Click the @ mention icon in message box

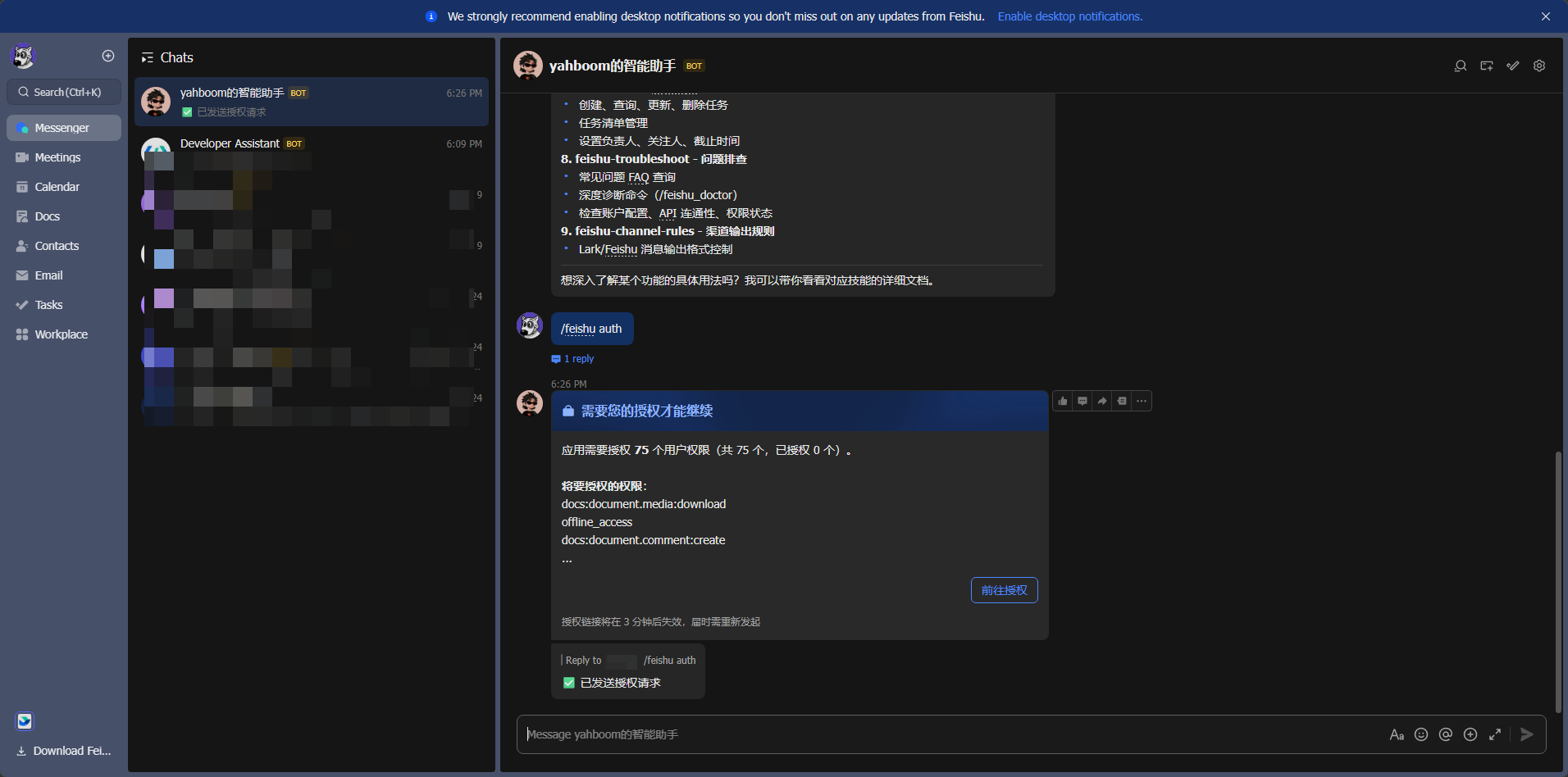(1446, 734)
